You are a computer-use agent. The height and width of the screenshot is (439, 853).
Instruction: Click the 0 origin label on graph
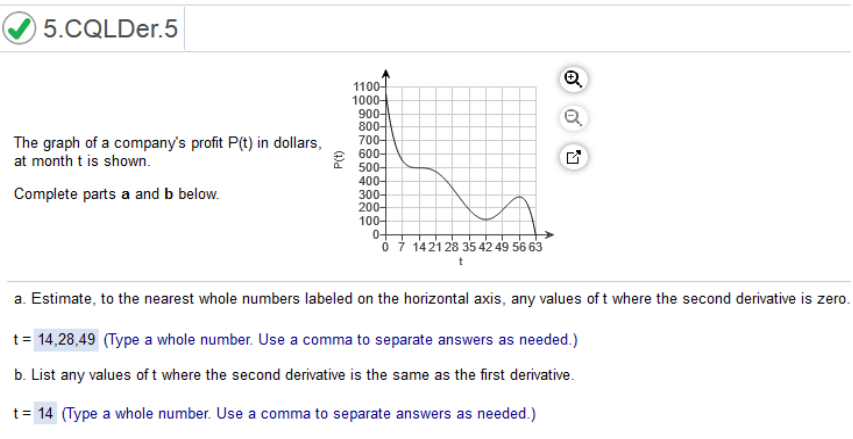click(x=386, y=248)
